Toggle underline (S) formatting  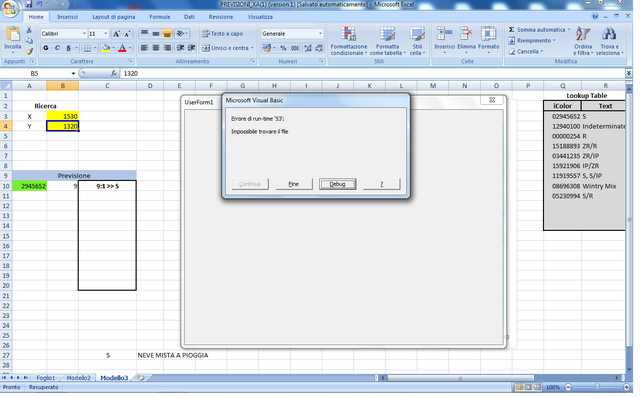tap(69, 48)
